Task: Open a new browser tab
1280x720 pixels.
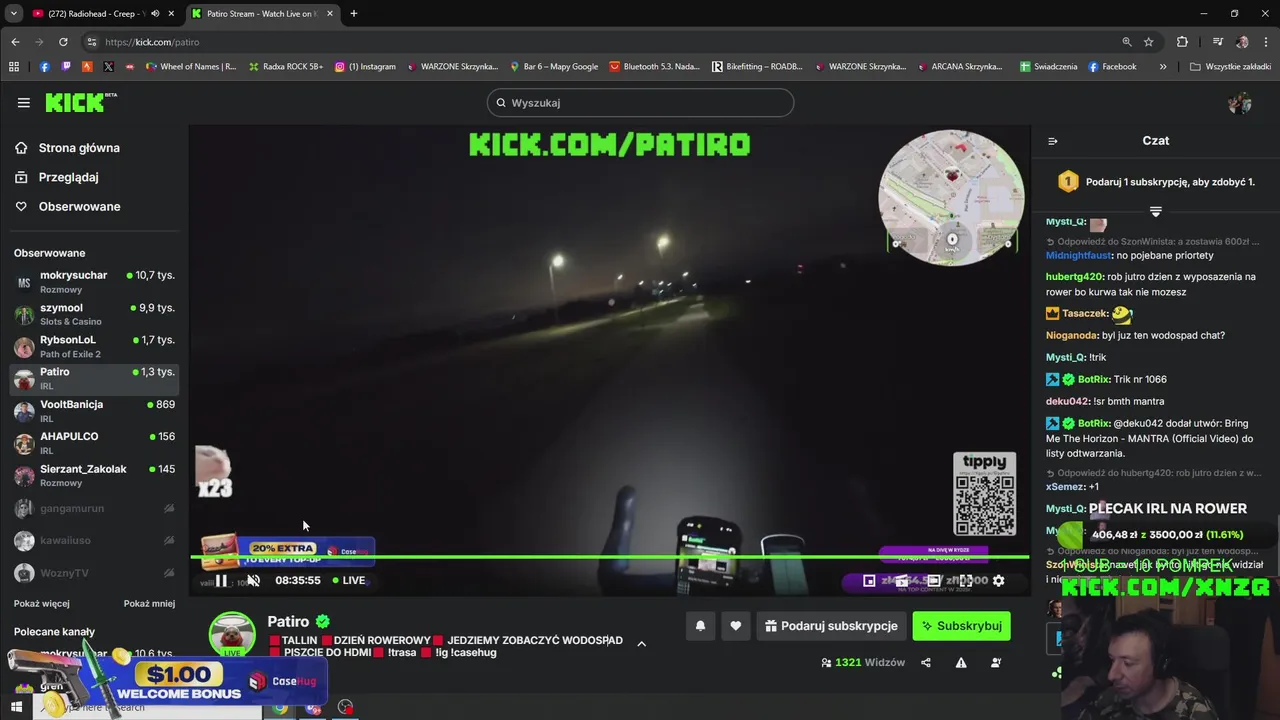Action: tap(354, 13)
